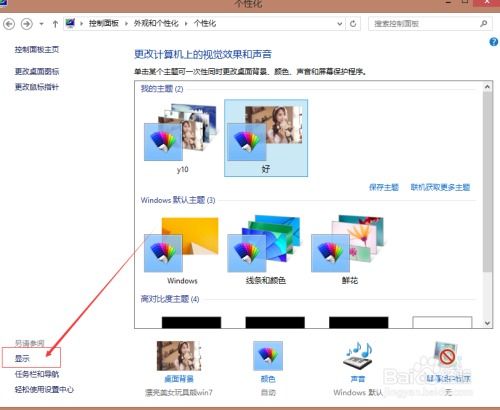Image resolution: width=500 pixels, height=410 pixels.
Task: Select the 外观和个性化 breadcrumb item
Action: pyautogui.click(x=156, y=23)
